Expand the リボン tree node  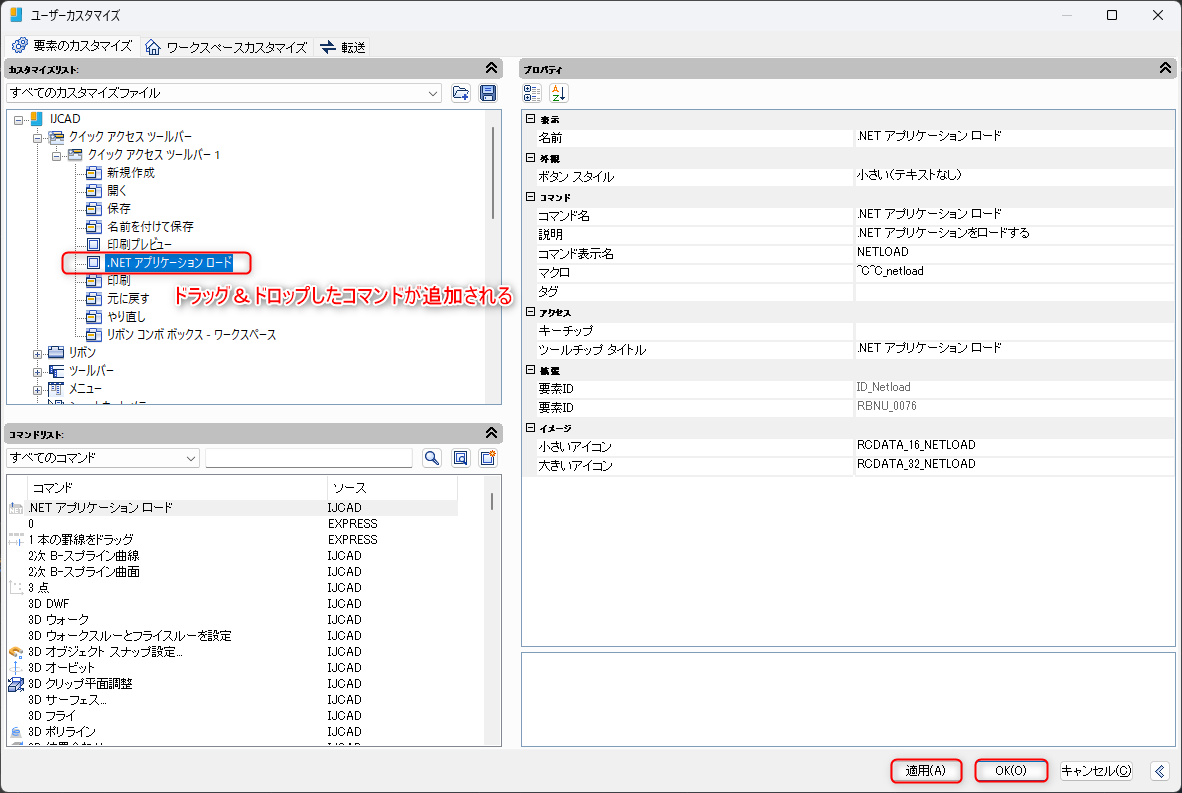(38, 354)
